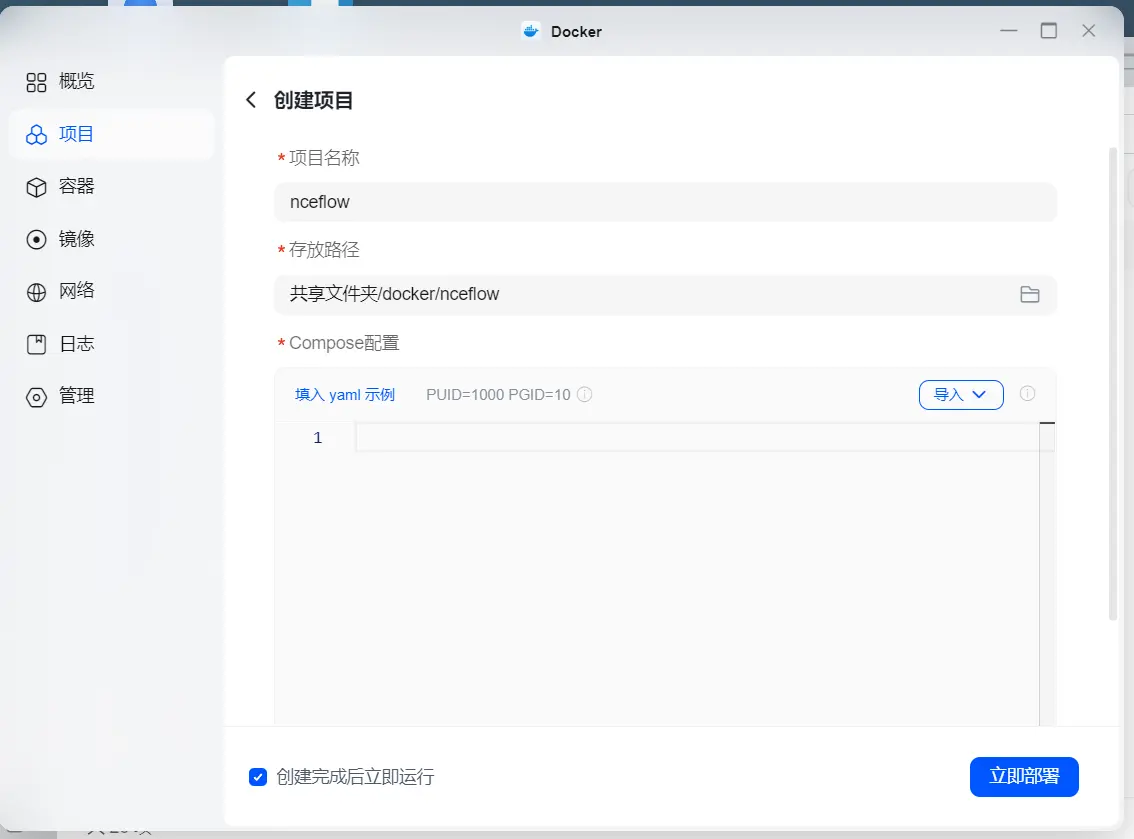Click the Compose配置 label
Image resolution: width=1134 pixels, height=839 pixels.
click(344, 343)
